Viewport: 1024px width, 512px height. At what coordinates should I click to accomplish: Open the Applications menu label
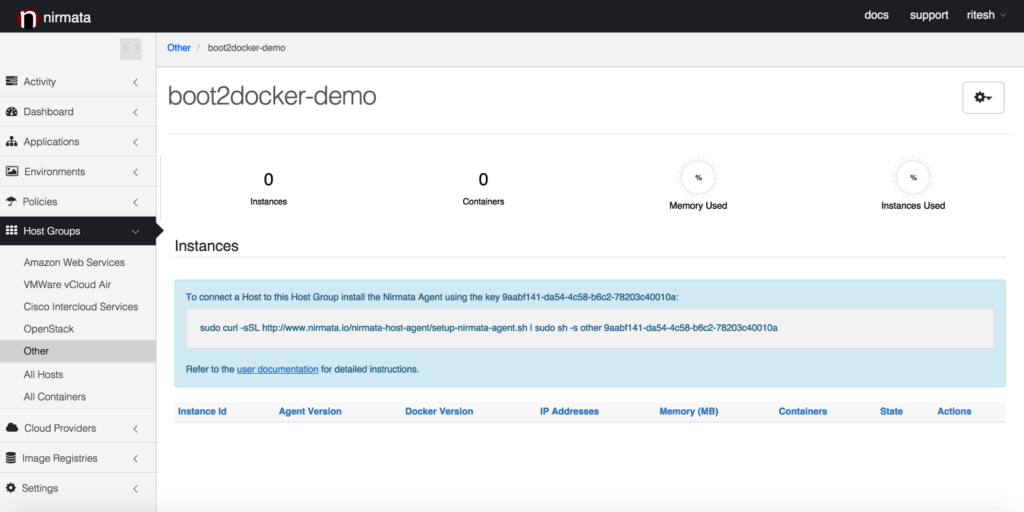click(51, 142)
